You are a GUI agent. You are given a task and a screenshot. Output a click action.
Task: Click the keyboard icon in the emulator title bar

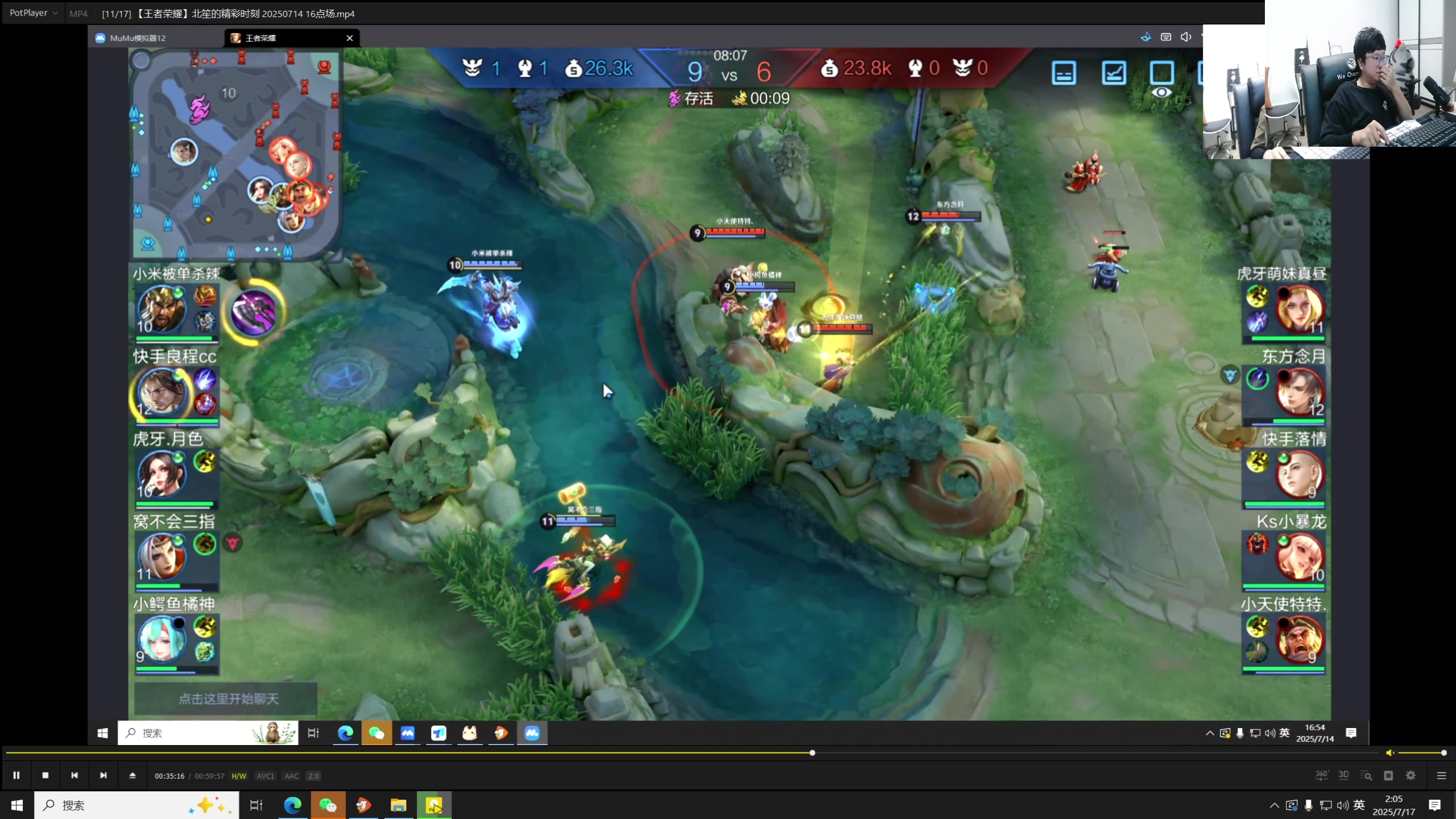[x=1166, y=37]
